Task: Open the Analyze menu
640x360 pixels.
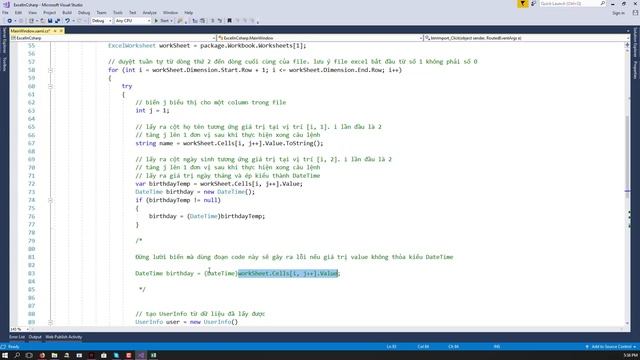Action: tap(149, 13)
